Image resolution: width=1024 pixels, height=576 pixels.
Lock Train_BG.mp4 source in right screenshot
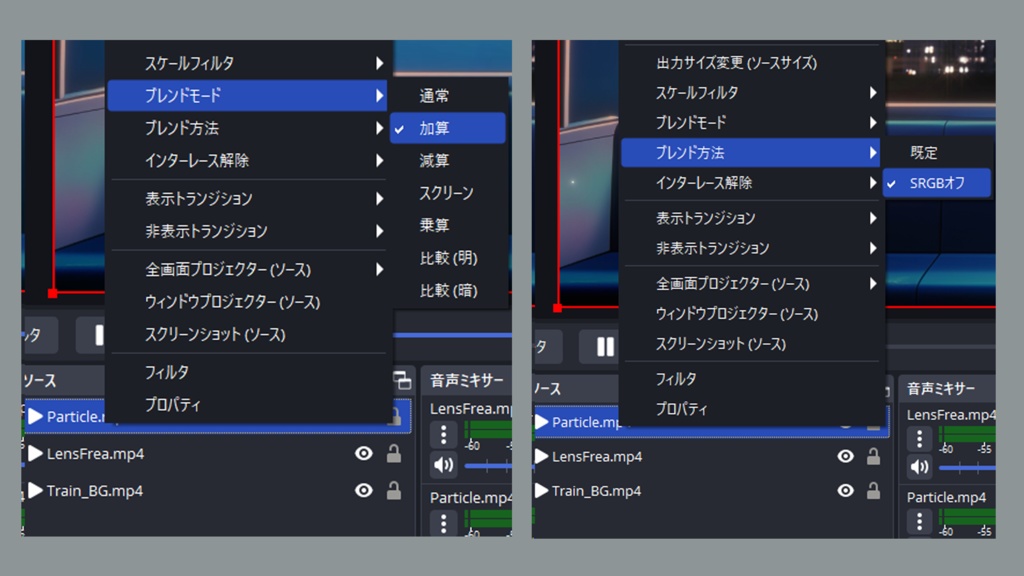tap(873, 490)
